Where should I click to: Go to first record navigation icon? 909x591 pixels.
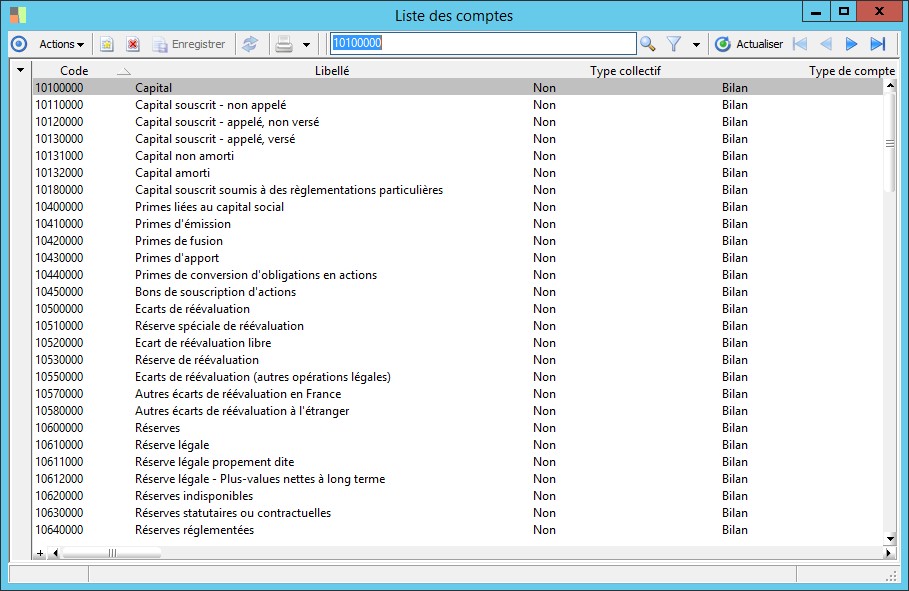[x=800, y=44]
